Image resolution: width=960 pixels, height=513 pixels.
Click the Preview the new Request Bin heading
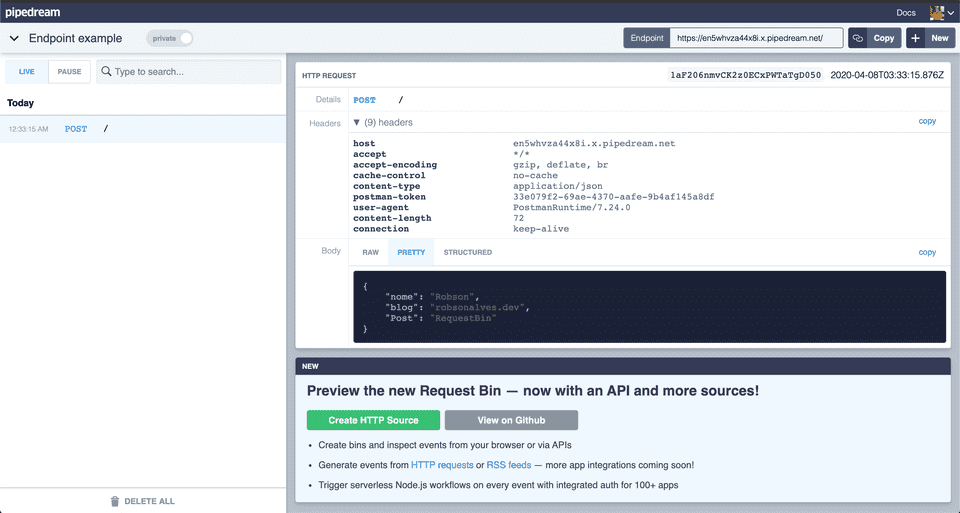(x=533, y=391)
